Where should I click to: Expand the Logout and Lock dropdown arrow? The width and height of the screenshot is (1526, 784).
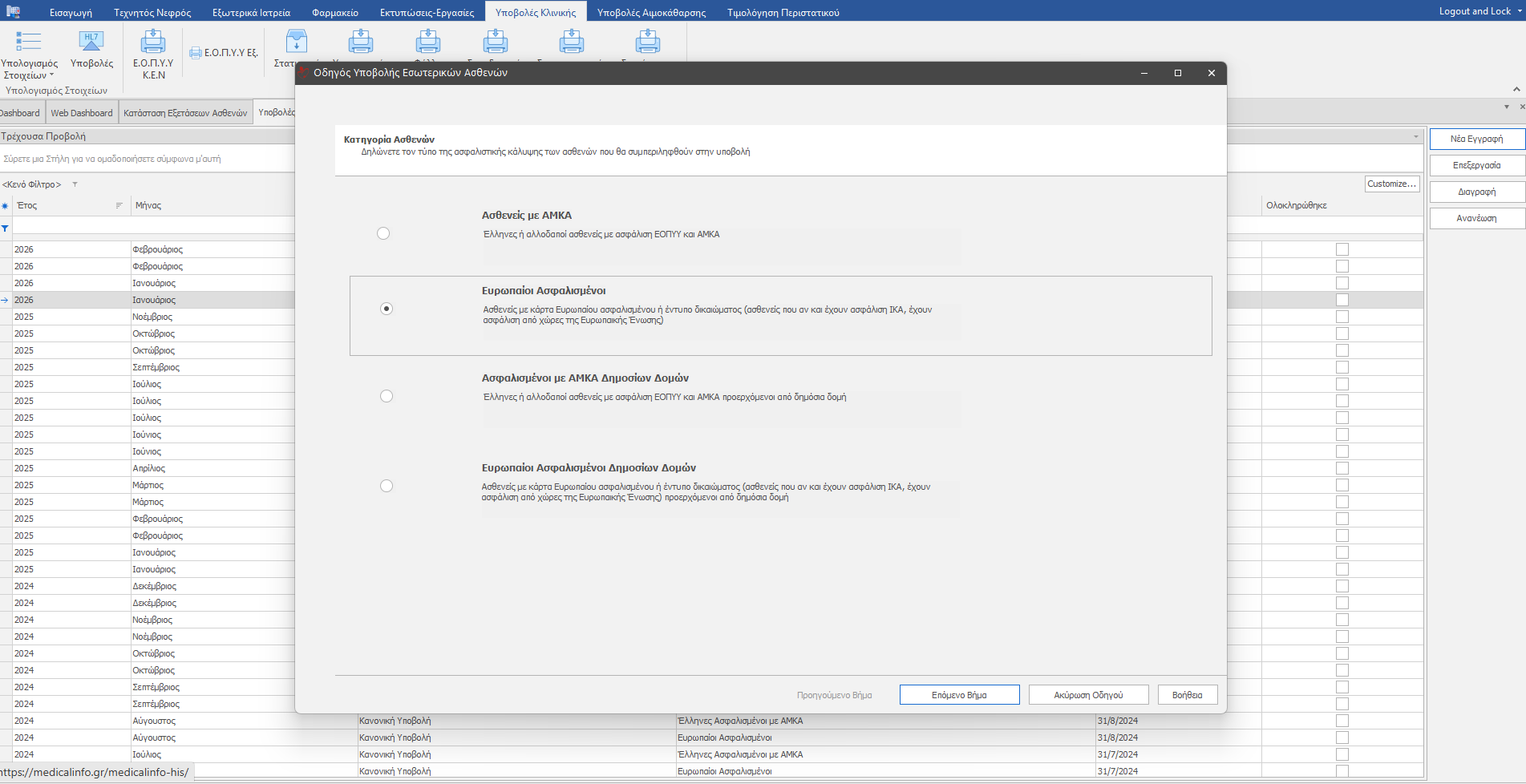[x=1520, y=11]
